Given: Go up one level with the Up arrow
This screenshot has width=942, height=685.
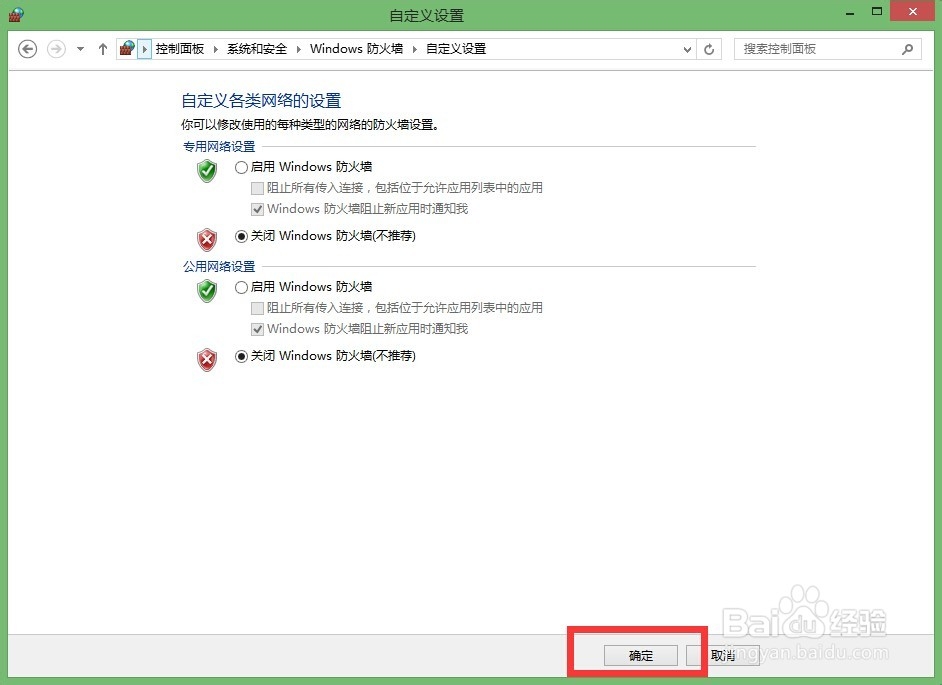Looking at the screenshot, I should (x=103, y=49).
